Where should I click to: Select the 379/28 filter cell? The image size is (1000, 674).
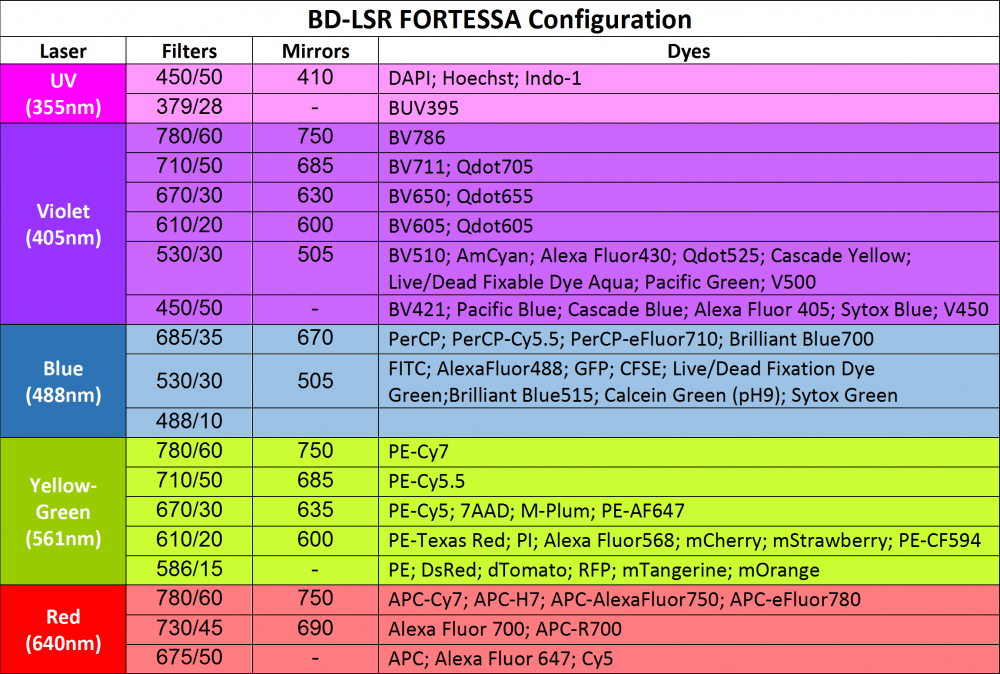tap(189, 108)
